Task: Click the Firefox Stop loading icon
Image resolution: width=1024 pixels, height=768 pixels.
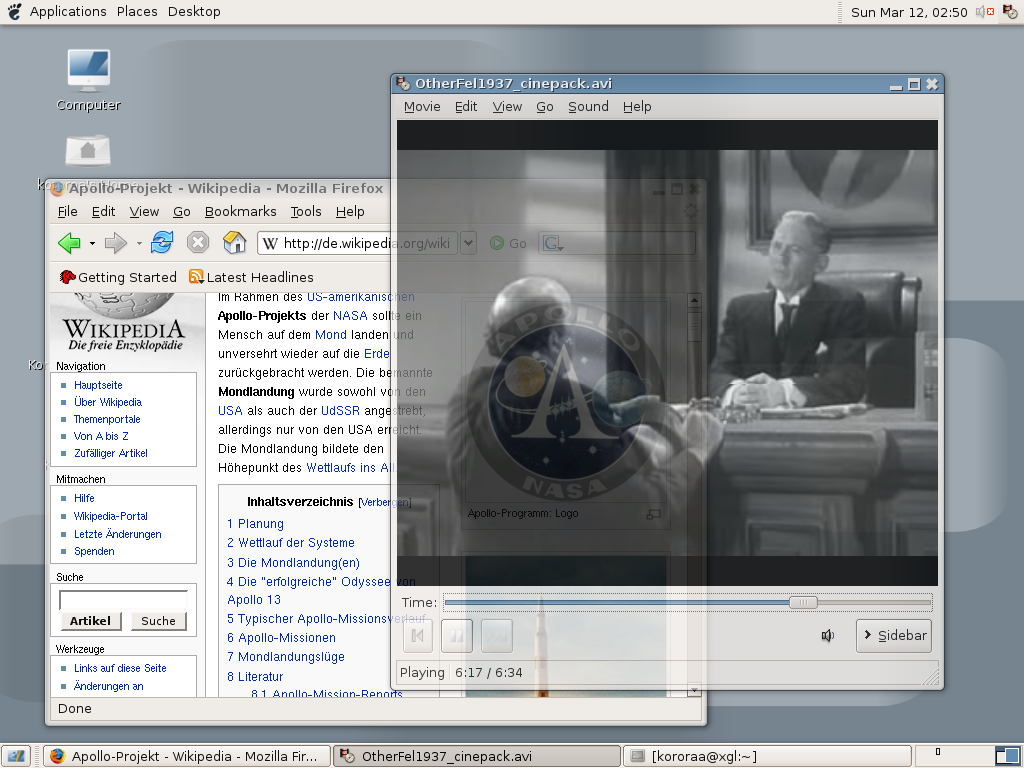Action: (x=197, y=242)
